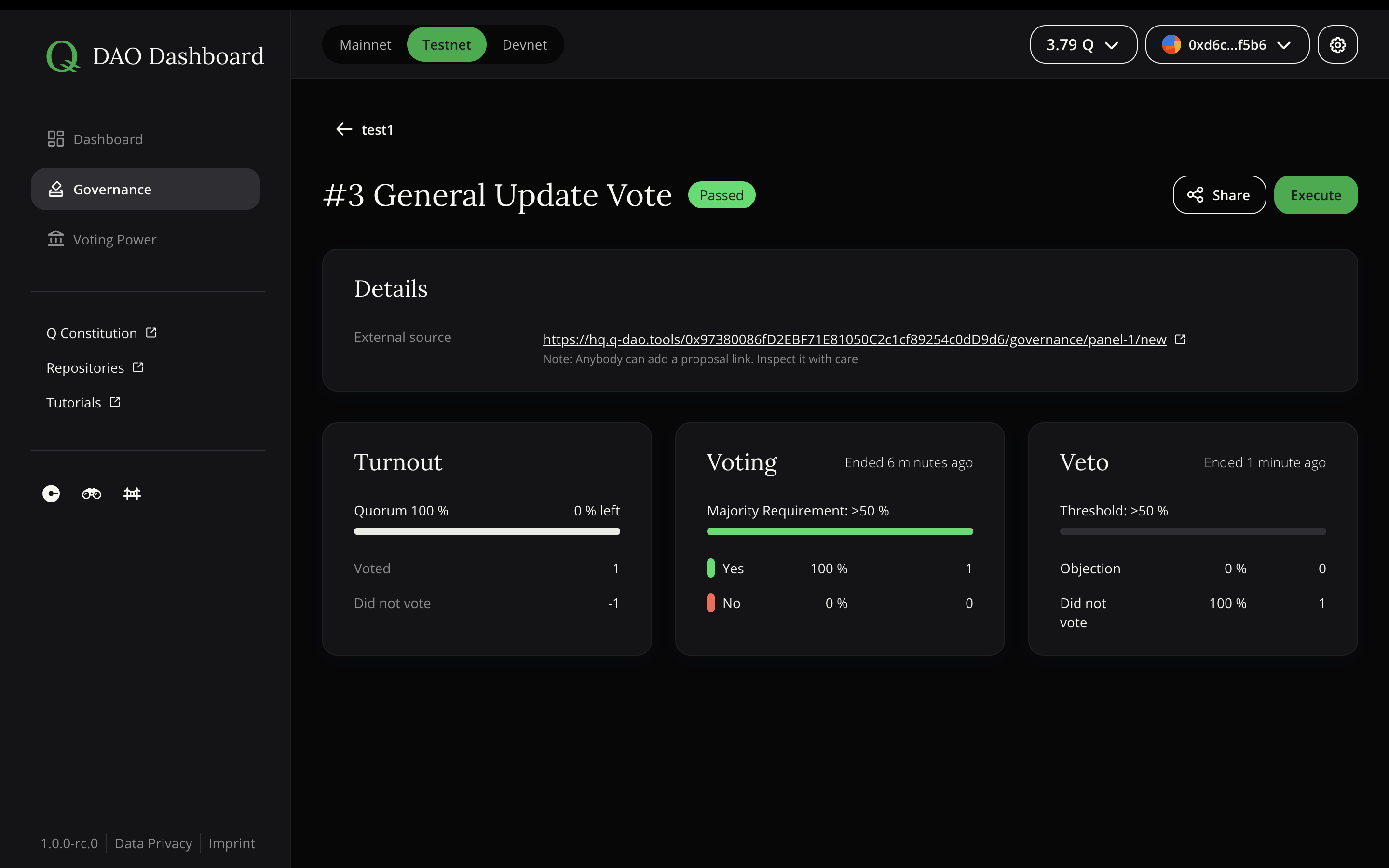1389x868 pixels.
Task: Switch network to Mainnet
Action: pyautogui.click(x=365, y=45)
